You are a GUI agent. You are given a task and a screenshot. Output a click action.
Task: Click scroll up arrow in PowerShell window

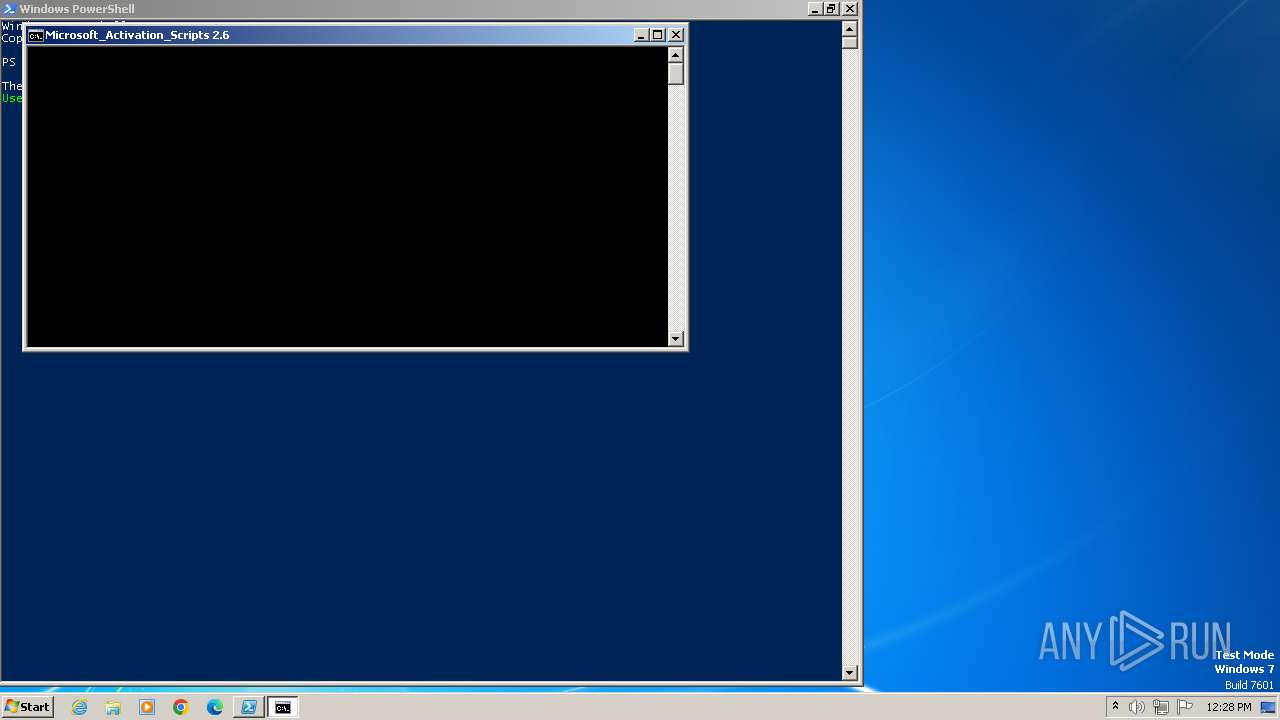click(x=850, y=28)
